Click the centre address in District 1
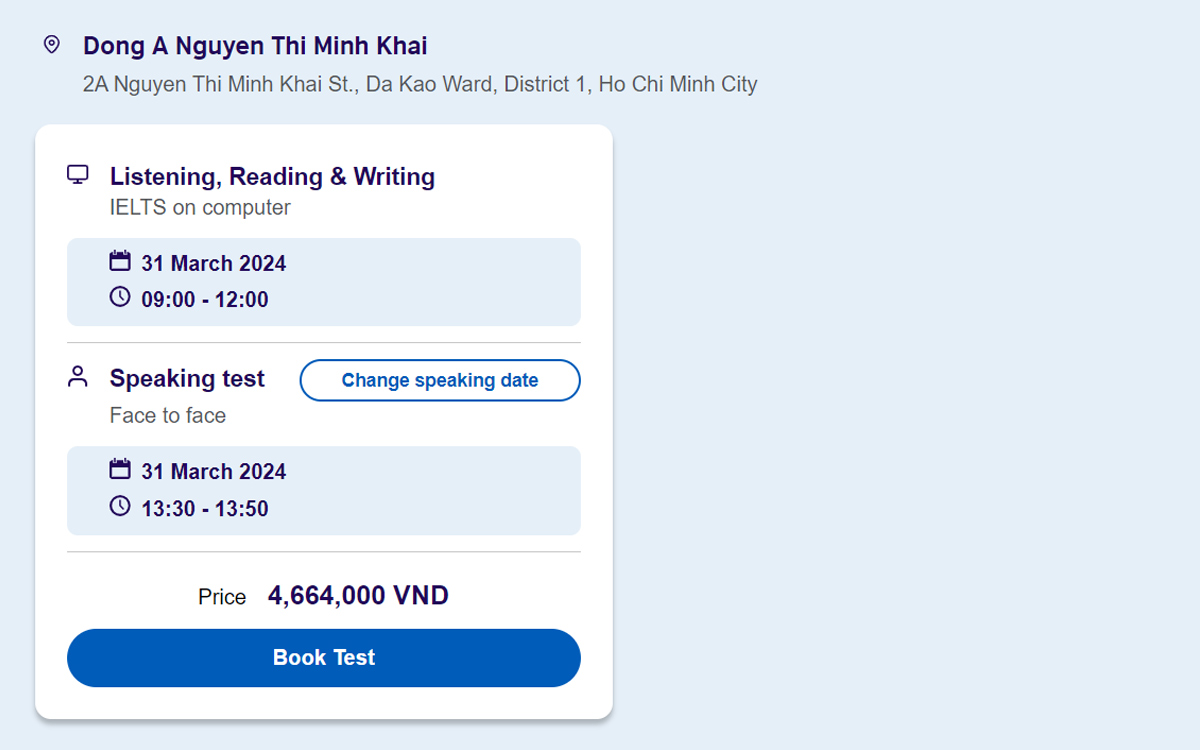Screen dimensions: 1200x750 (x=420, y=84)
